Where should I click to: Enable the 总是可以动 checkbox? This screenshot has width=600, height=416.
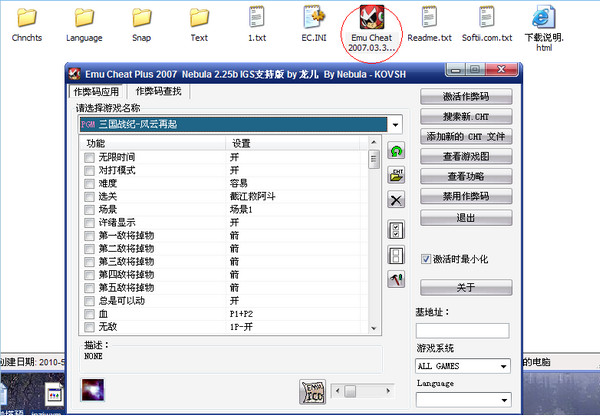[90, 301]
